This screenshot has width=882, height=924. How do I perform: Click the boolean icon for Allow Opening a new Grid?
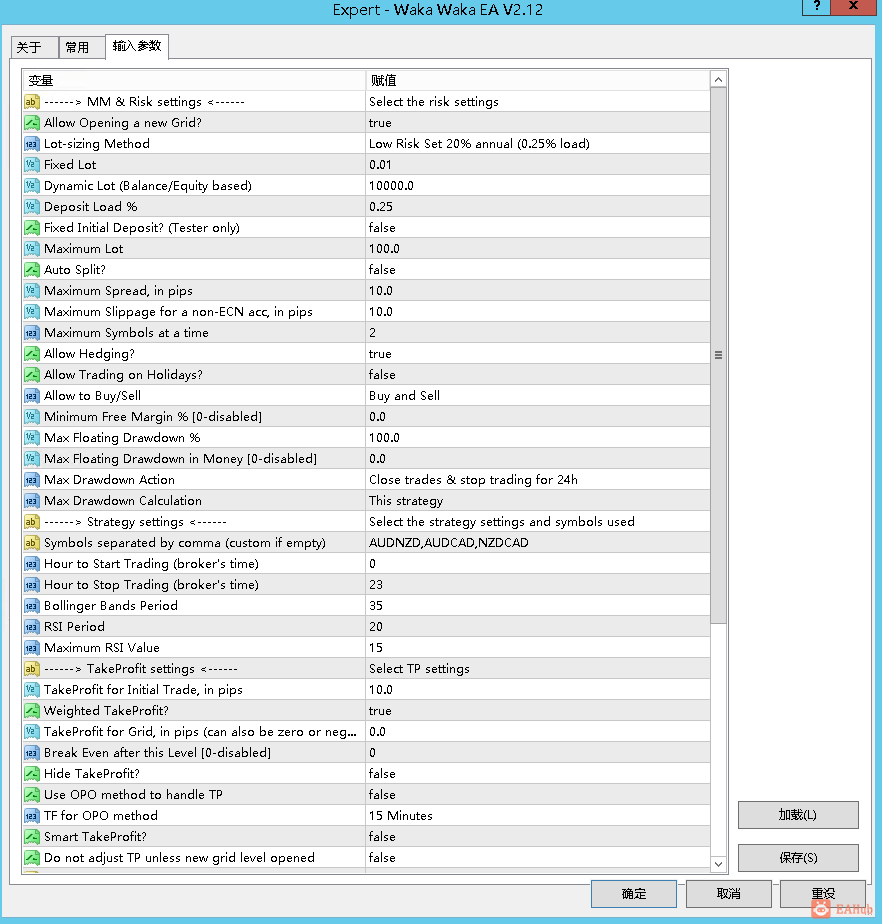(x=32, y=123)
